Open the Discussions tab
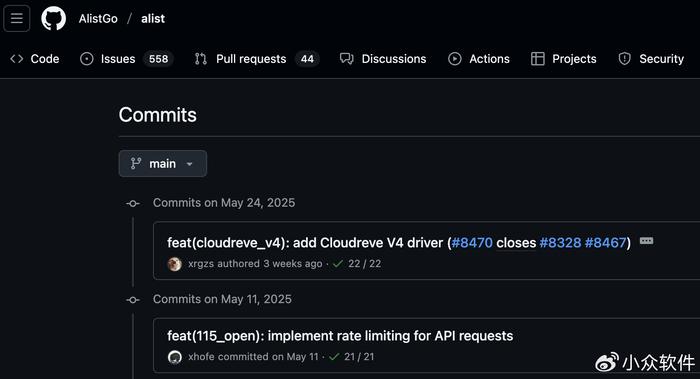Viewport: 700px width, 379px height. [x=383, y=59]
